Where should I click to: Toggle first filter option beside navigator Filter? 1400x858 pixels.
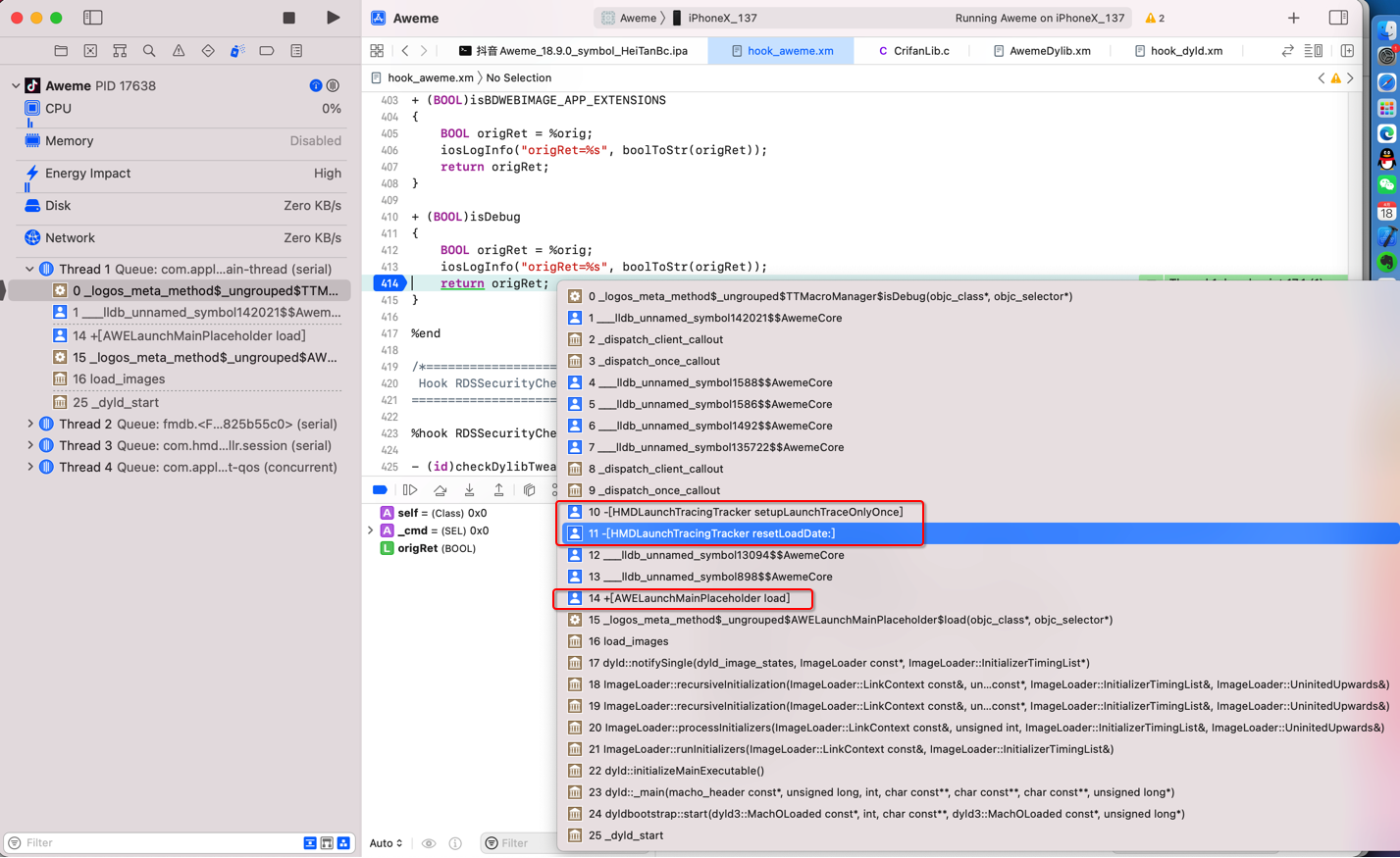tap(310, 843)
